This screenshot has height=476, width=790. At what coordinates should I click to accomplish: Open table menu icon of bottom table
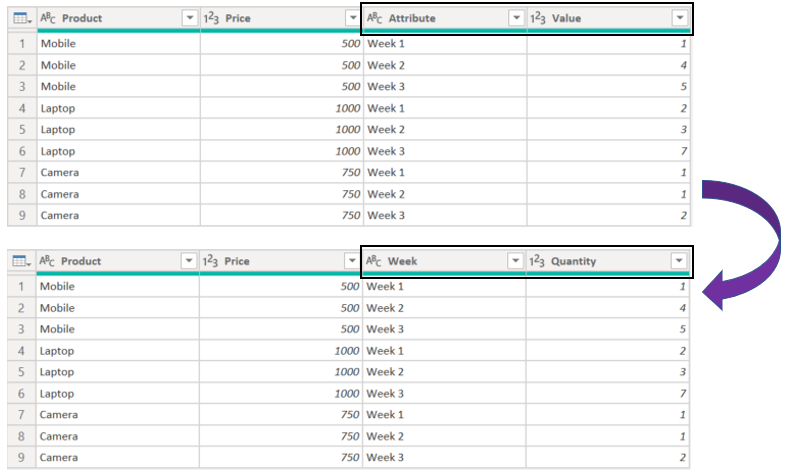pos(21,261)
